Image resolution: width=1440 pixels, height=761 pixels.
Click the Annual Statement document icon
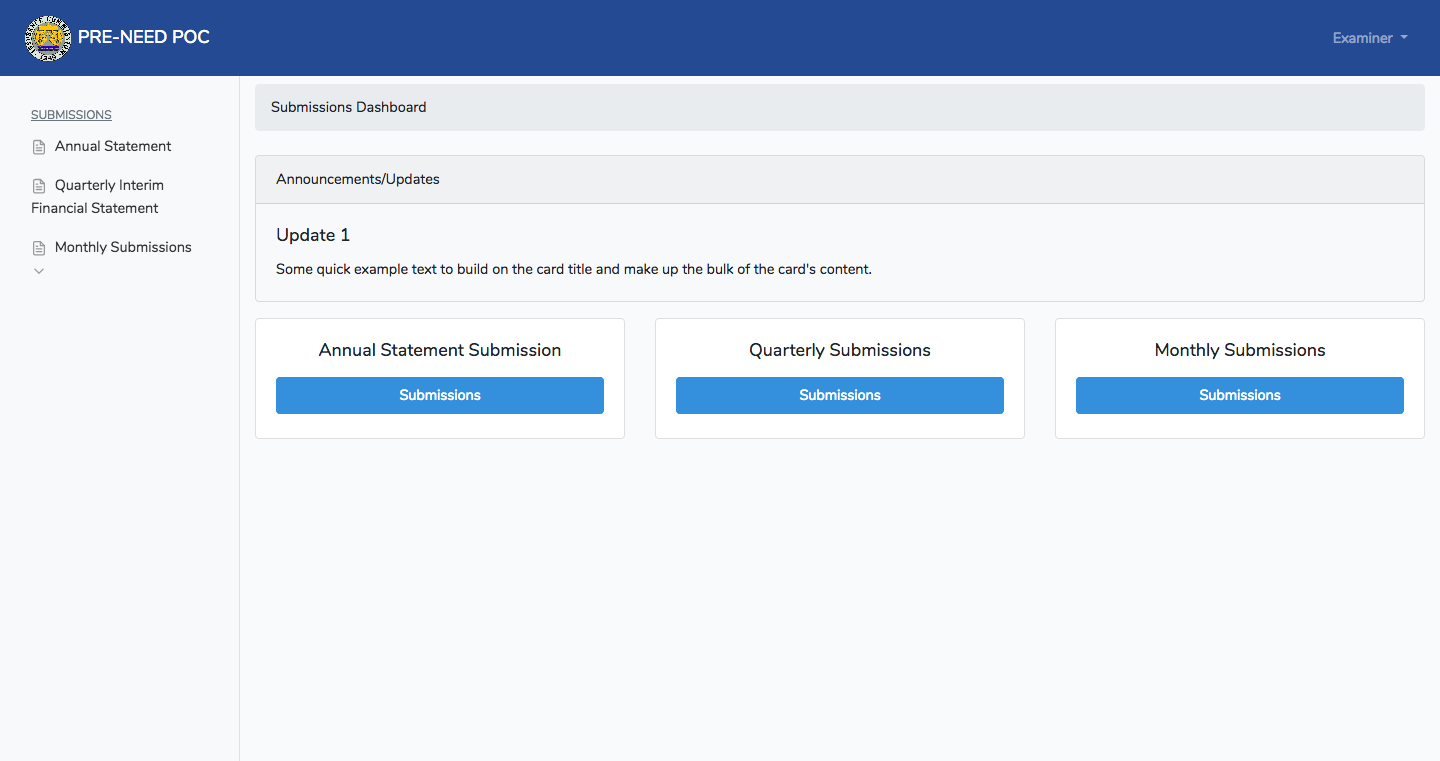39,147
